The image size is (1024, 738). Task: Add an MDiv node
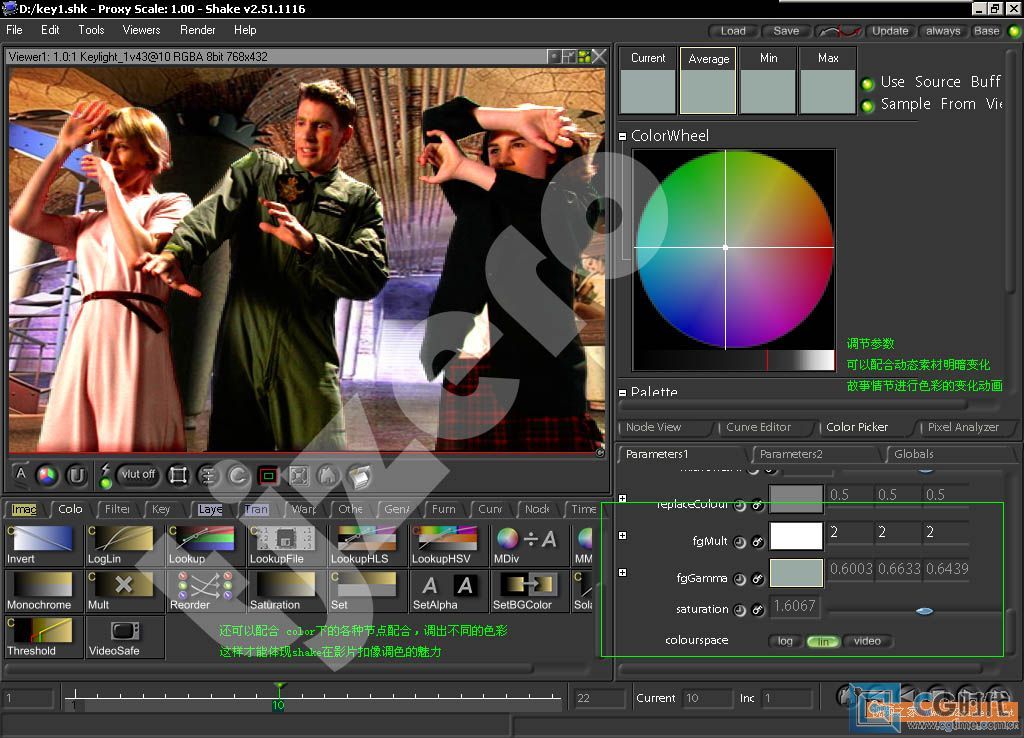(x=529, y=545)
